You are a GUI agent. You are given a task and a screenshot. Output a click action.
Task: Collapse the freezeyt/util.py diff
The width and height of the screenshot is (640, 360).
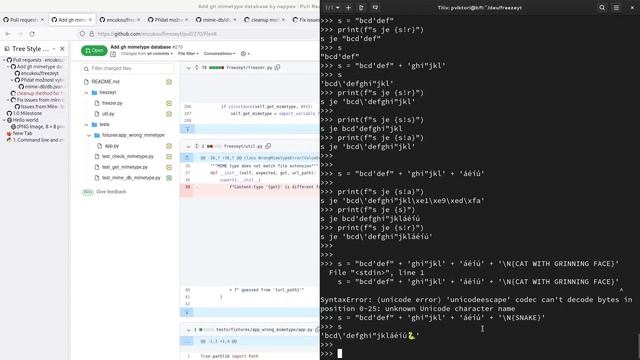189,146
